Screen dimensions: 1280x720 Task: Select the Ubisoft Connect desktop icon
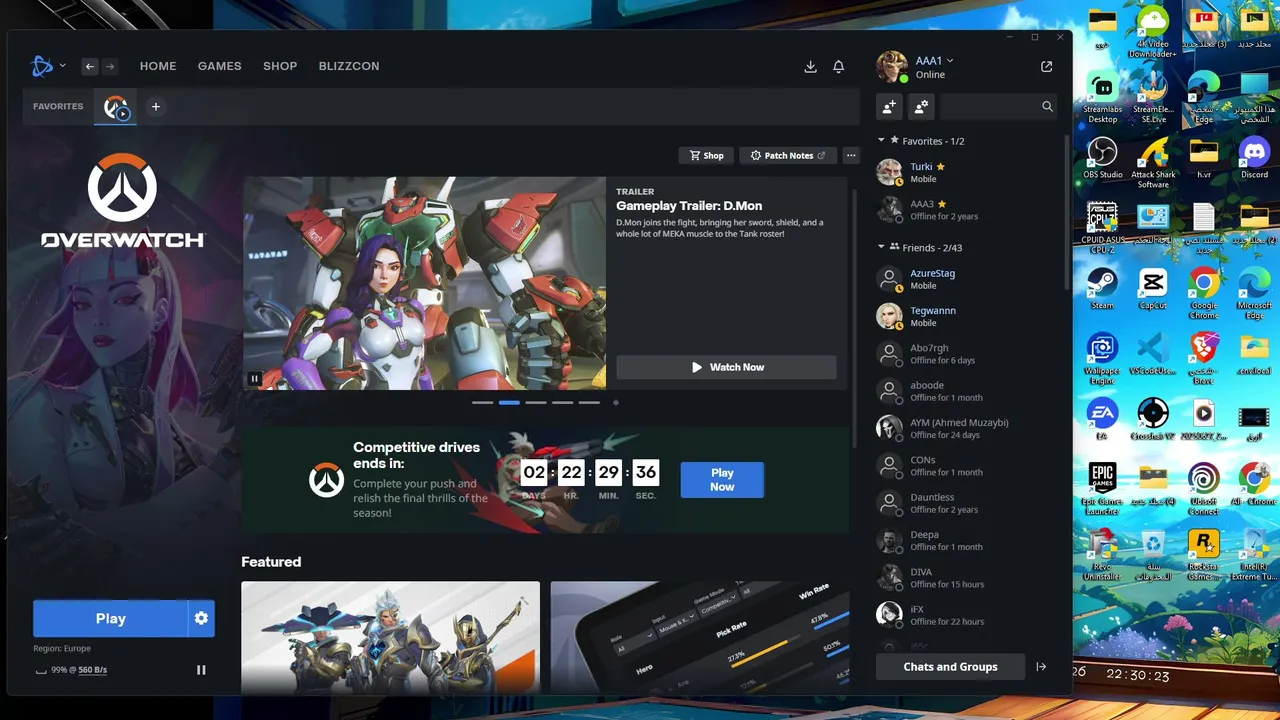(1204, 488)
